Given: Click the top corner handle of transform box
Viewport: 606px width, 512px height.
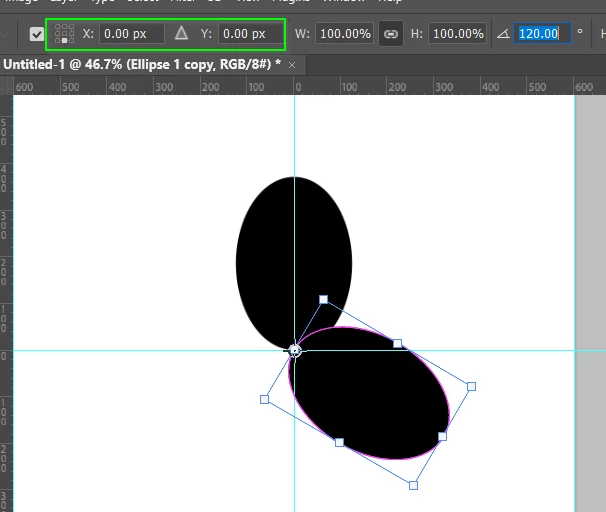Looking at the screenshot, I should click(x=323, y=299).
